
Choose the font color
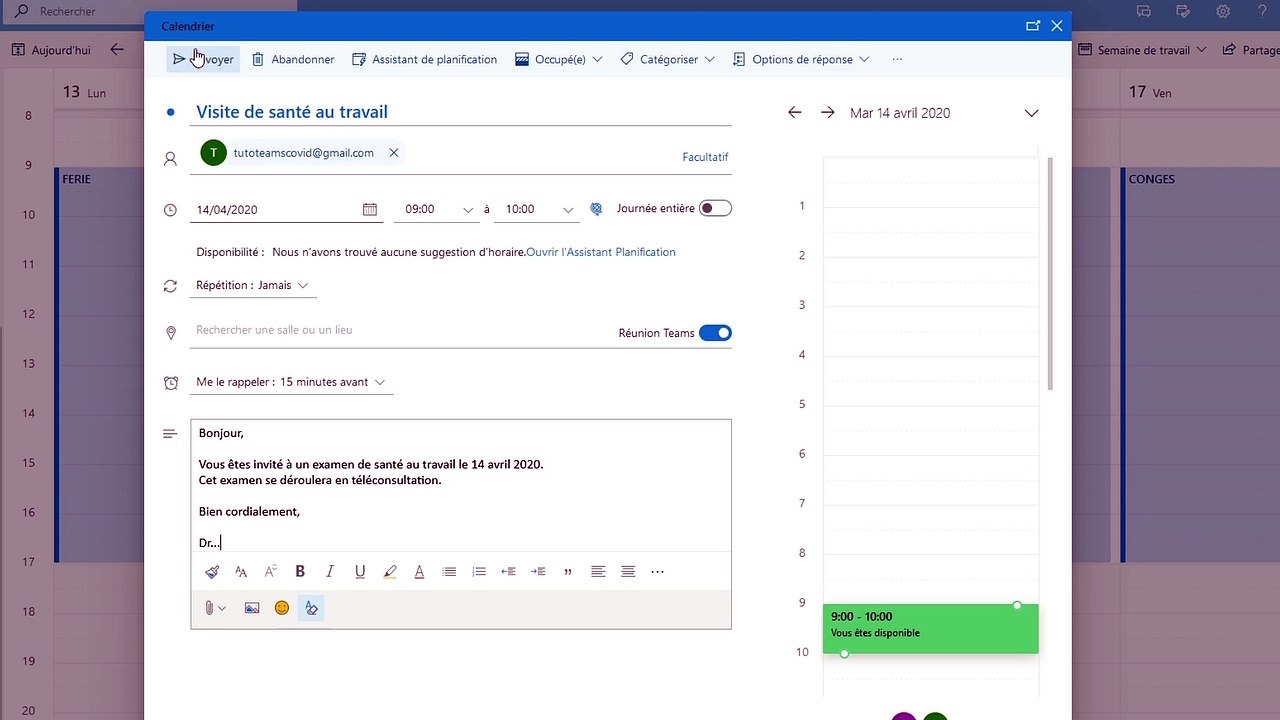point(419,572)
